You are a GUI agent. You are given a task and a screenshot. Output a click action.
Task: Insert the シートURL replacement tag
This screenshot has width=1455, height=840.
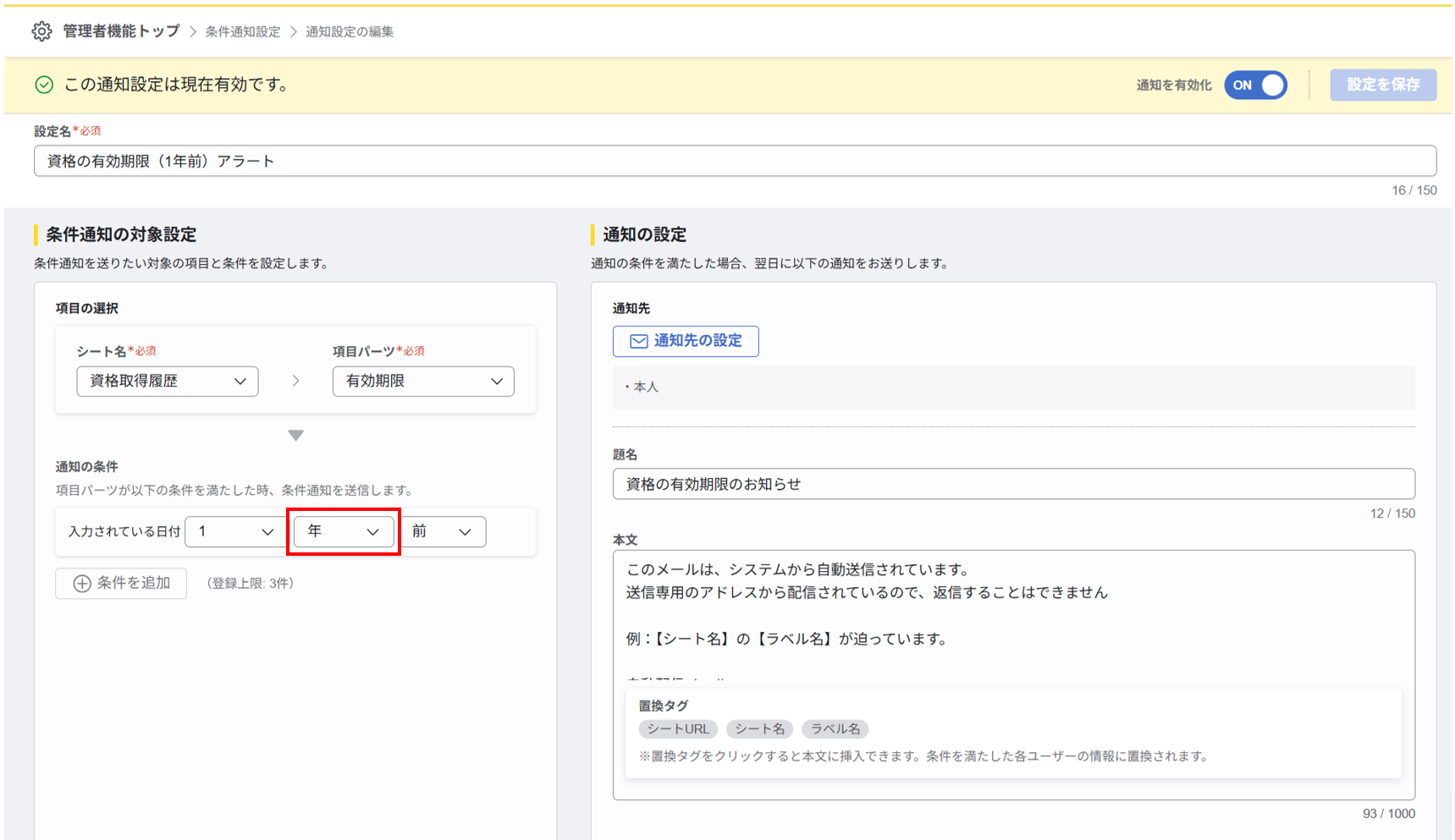(x=678, y=729)
